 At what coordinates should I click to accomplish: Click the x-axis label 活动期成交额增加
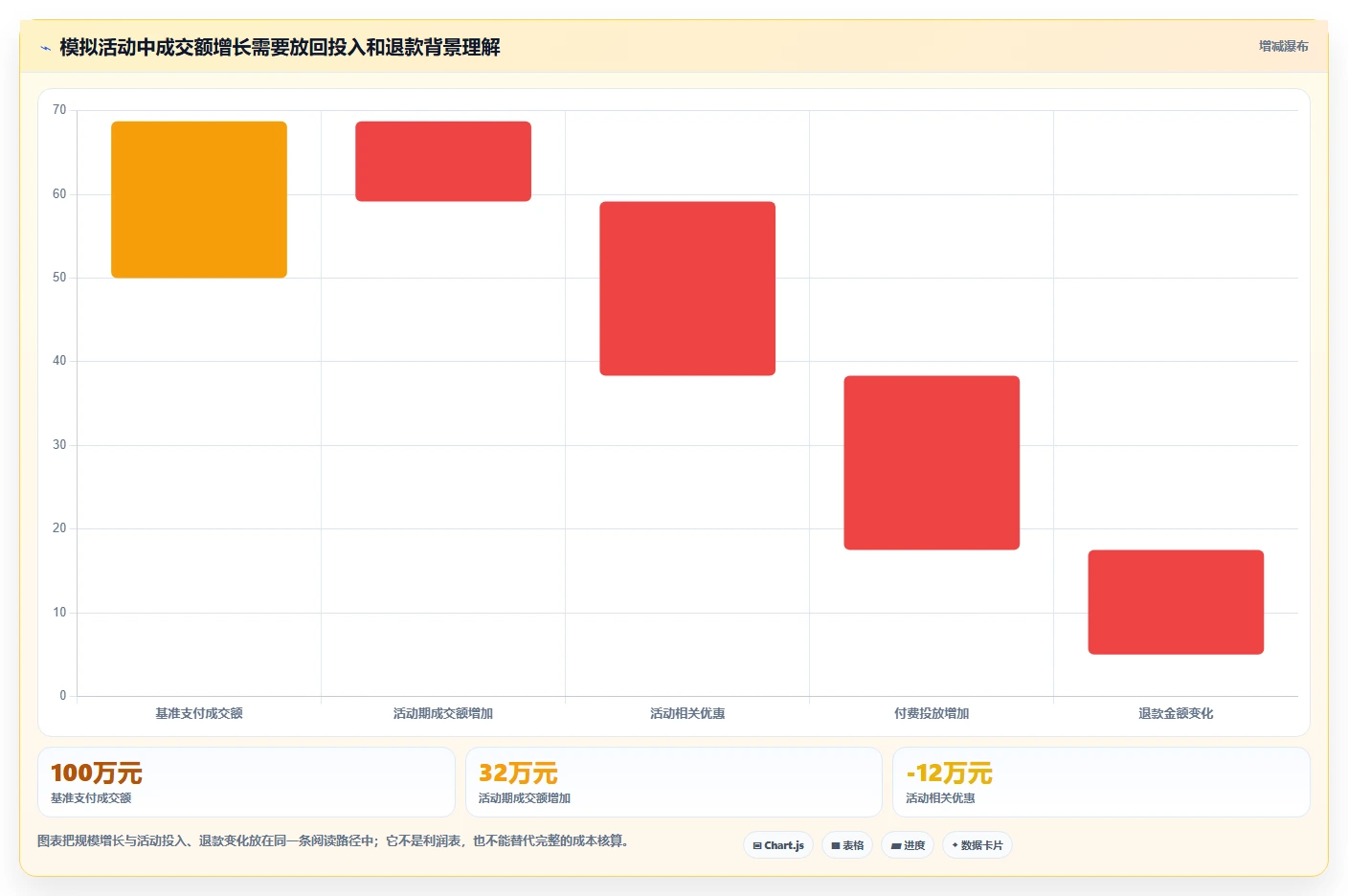coord(443,713)
